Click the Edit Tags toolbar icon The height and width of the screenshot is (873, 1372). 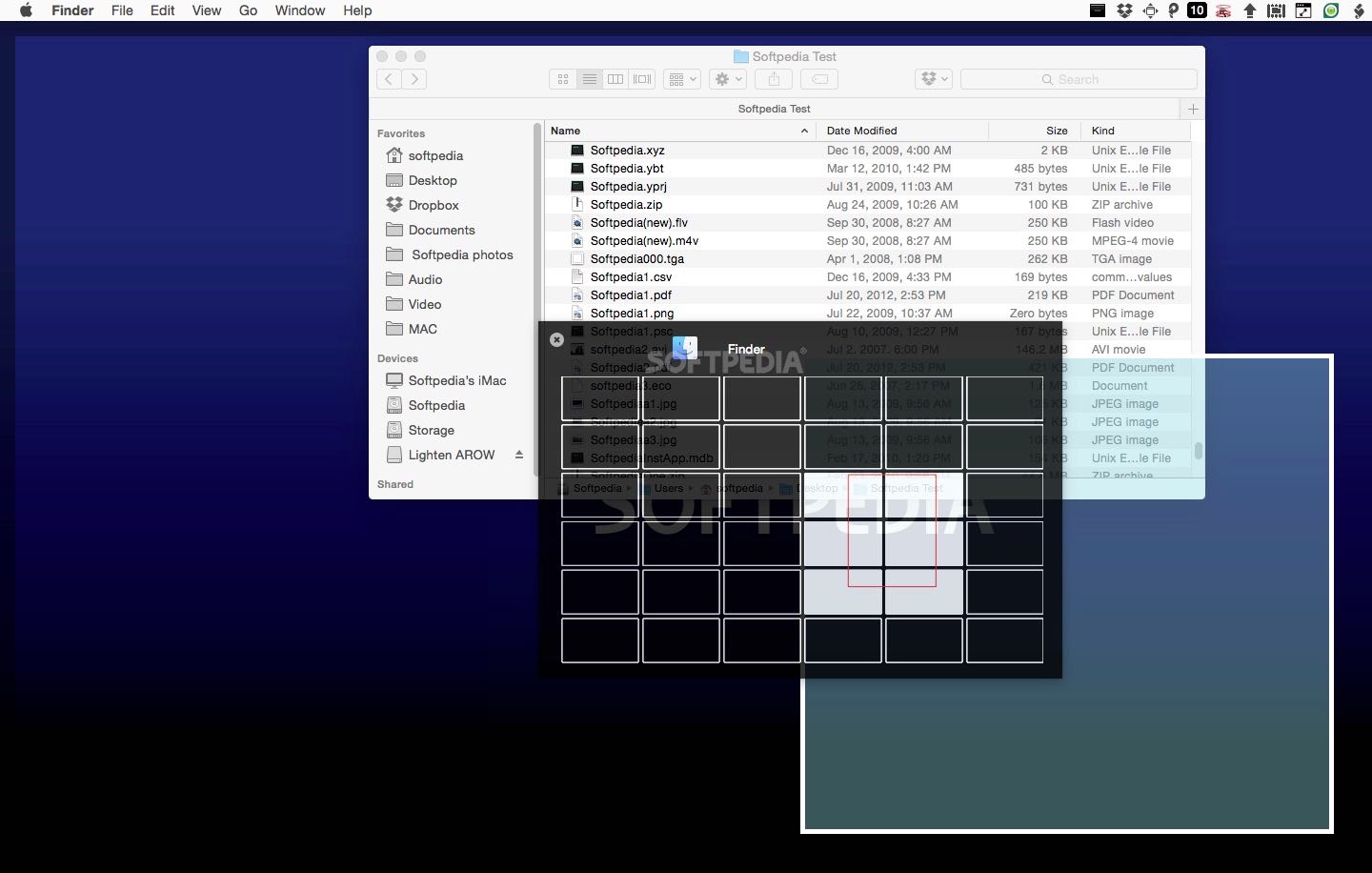point(819,79)
